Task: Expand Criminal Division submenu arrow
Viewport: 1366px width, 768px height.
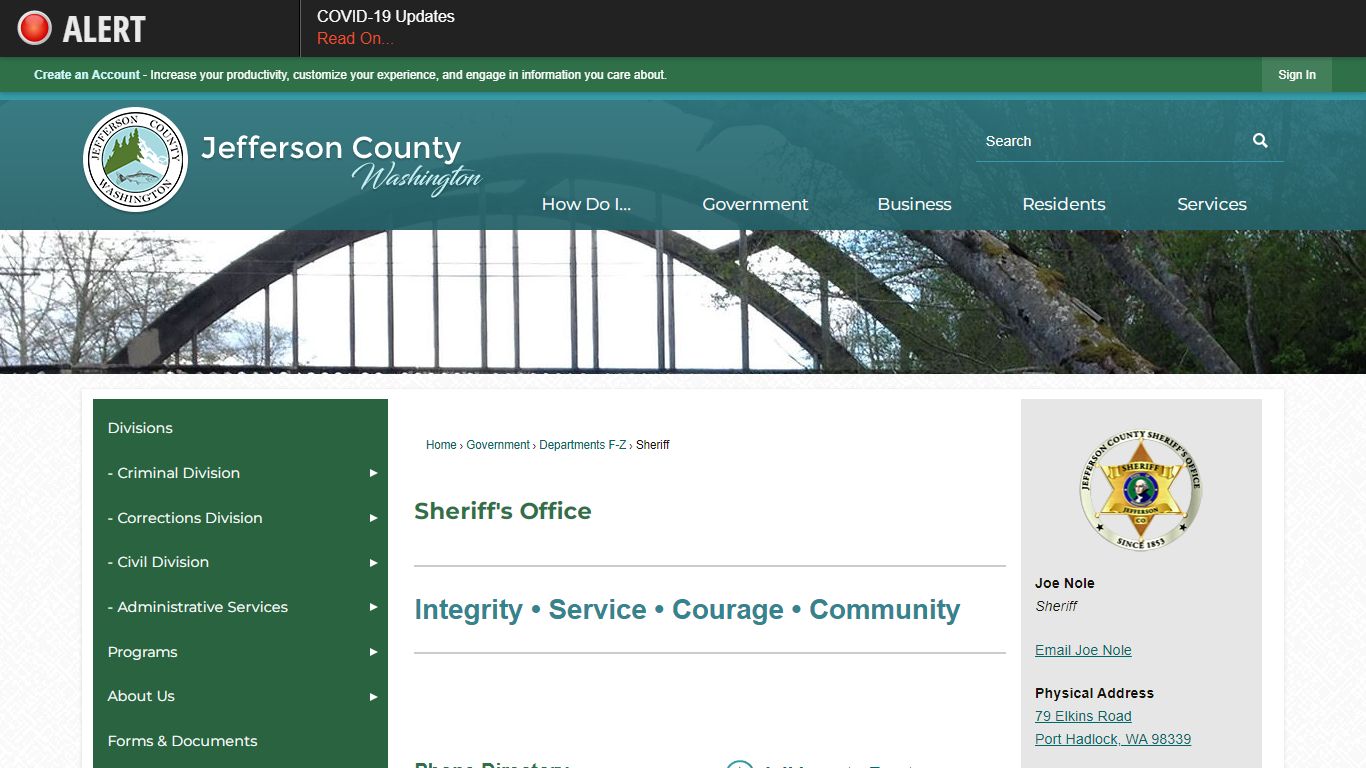Action: 373,473
